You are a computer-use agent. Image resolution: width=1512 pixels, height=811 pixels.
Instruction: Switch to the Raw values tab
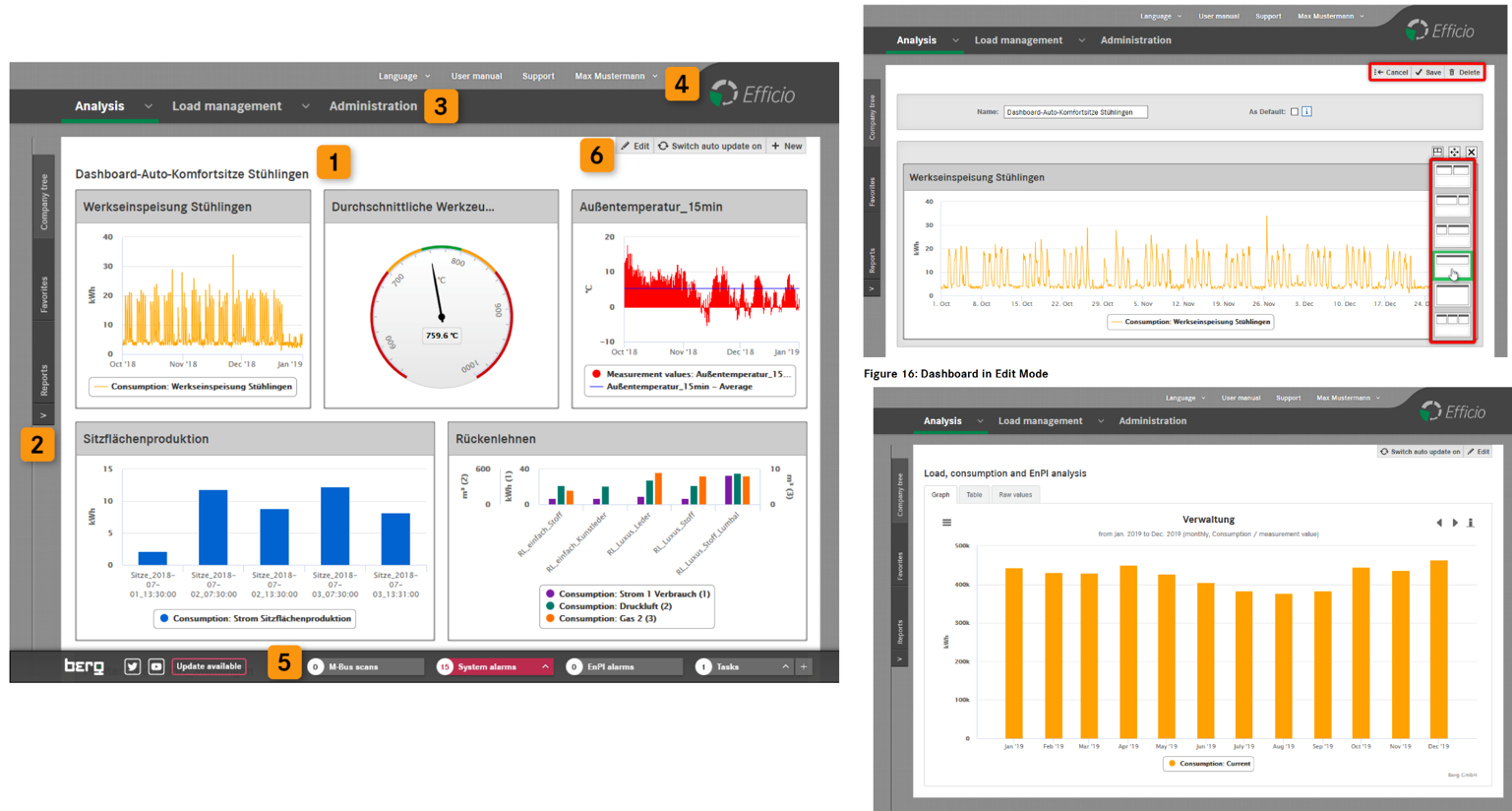coord(1015,495)
